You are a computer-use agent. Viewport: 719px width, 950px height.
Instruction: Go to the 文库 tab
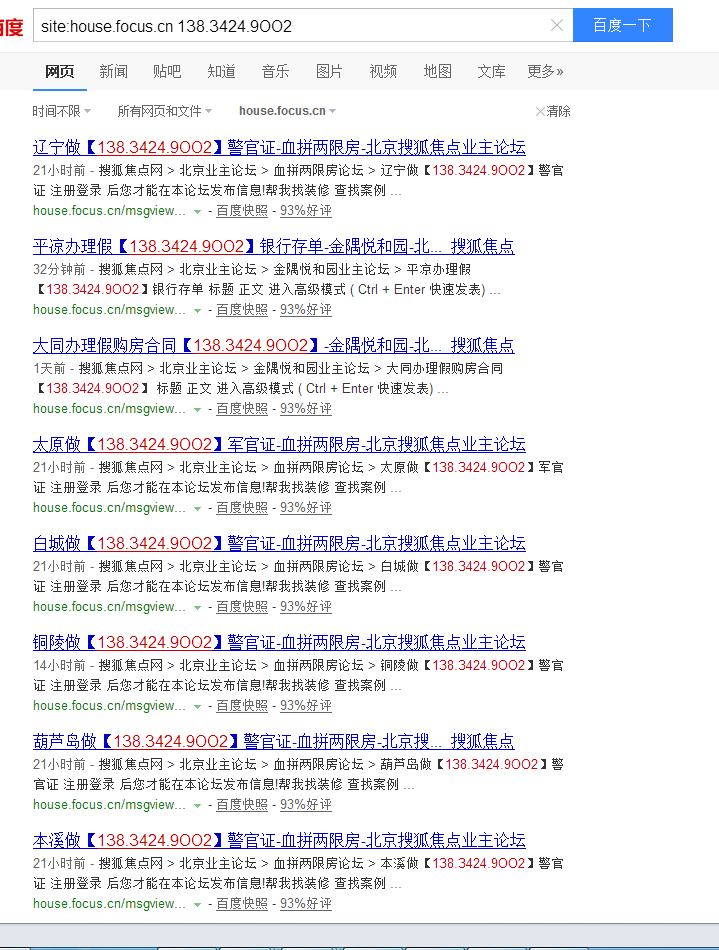pos(491,71)
